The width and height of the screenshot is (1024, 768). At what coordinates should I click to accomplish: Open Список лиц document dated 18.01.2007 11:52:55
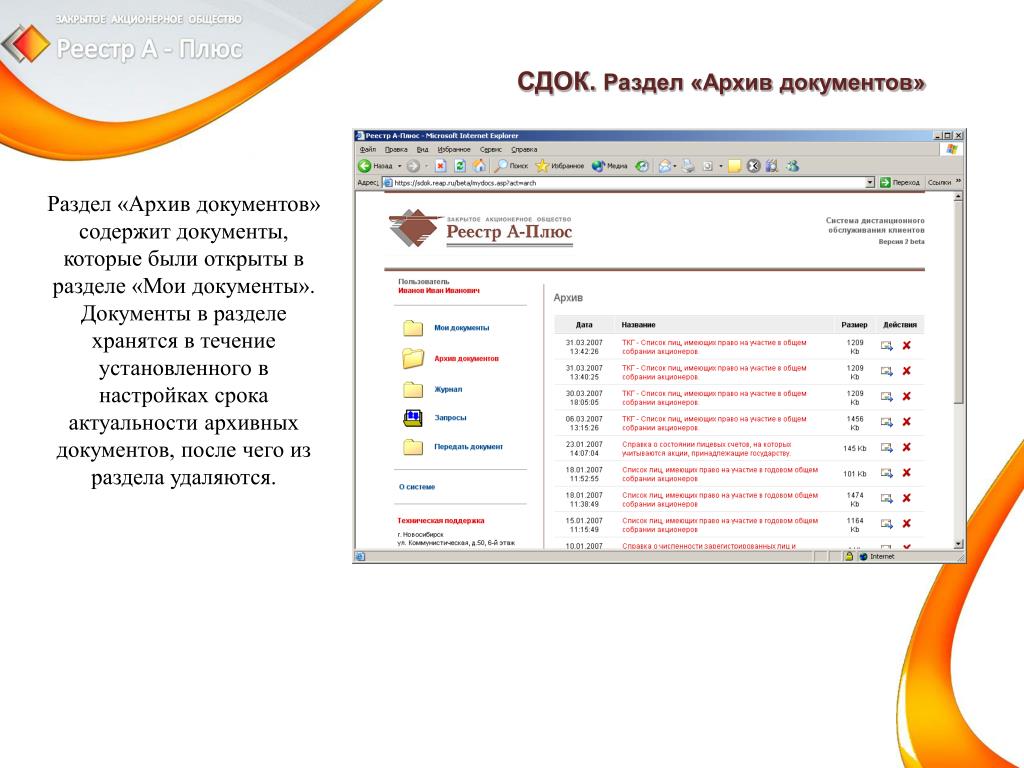pyautogui.click(x=720, y=474)
